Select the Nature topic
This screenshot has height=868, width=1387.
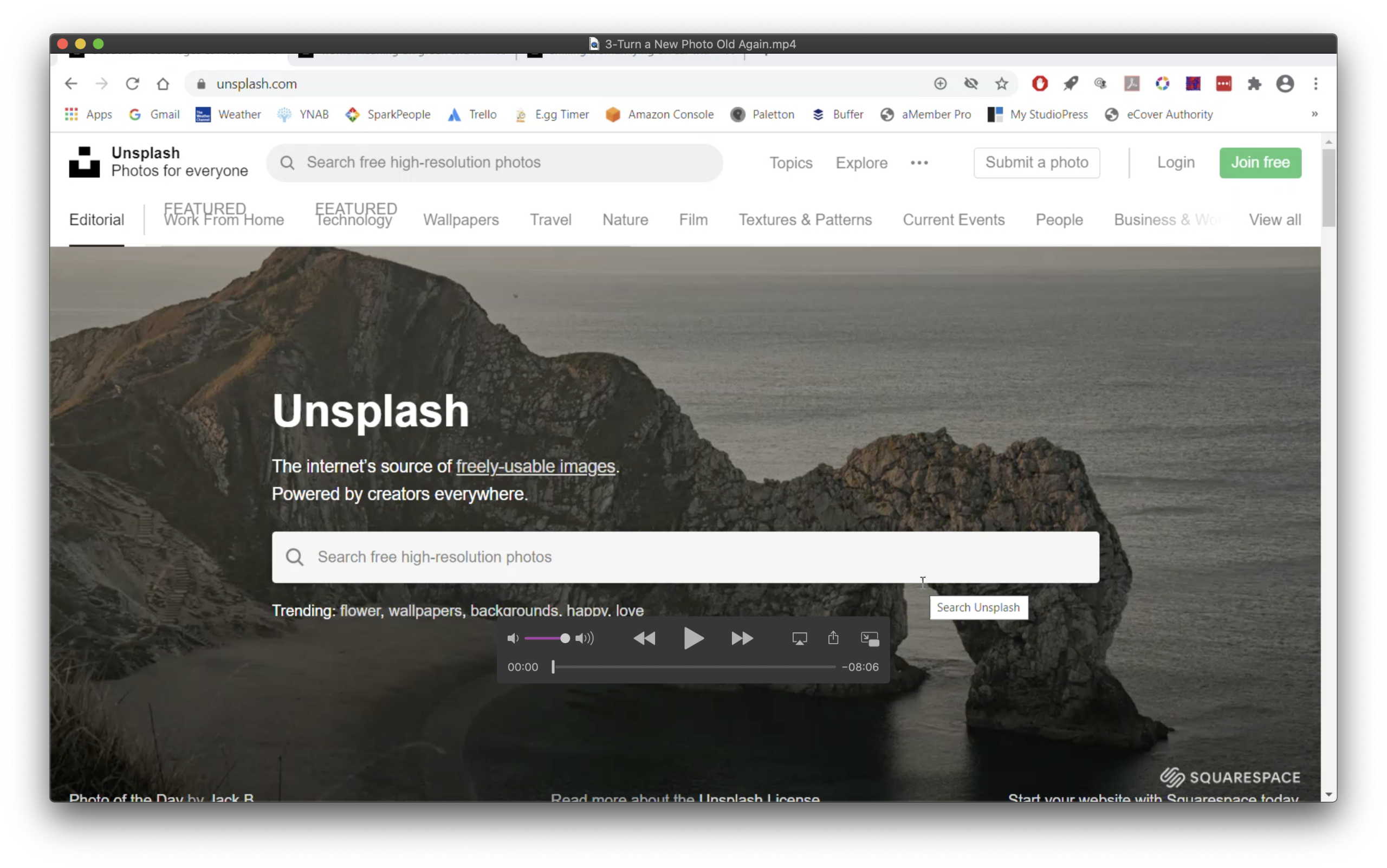625,220
